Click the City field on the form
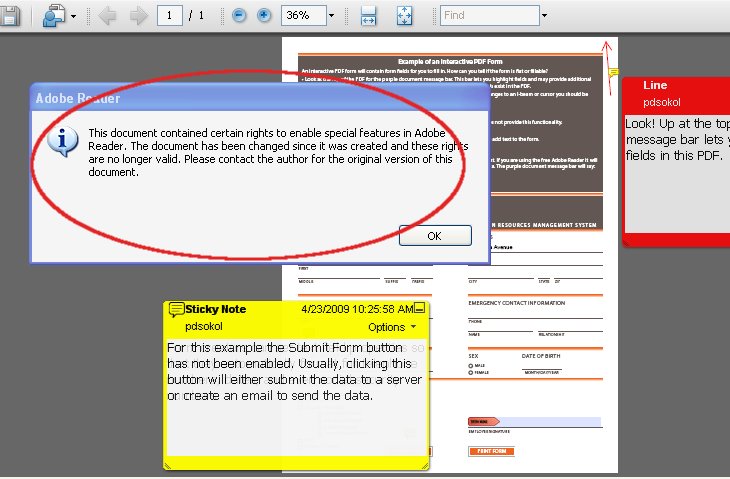The image size is (730, 479). pyautogui.click(x=500, y=274)
